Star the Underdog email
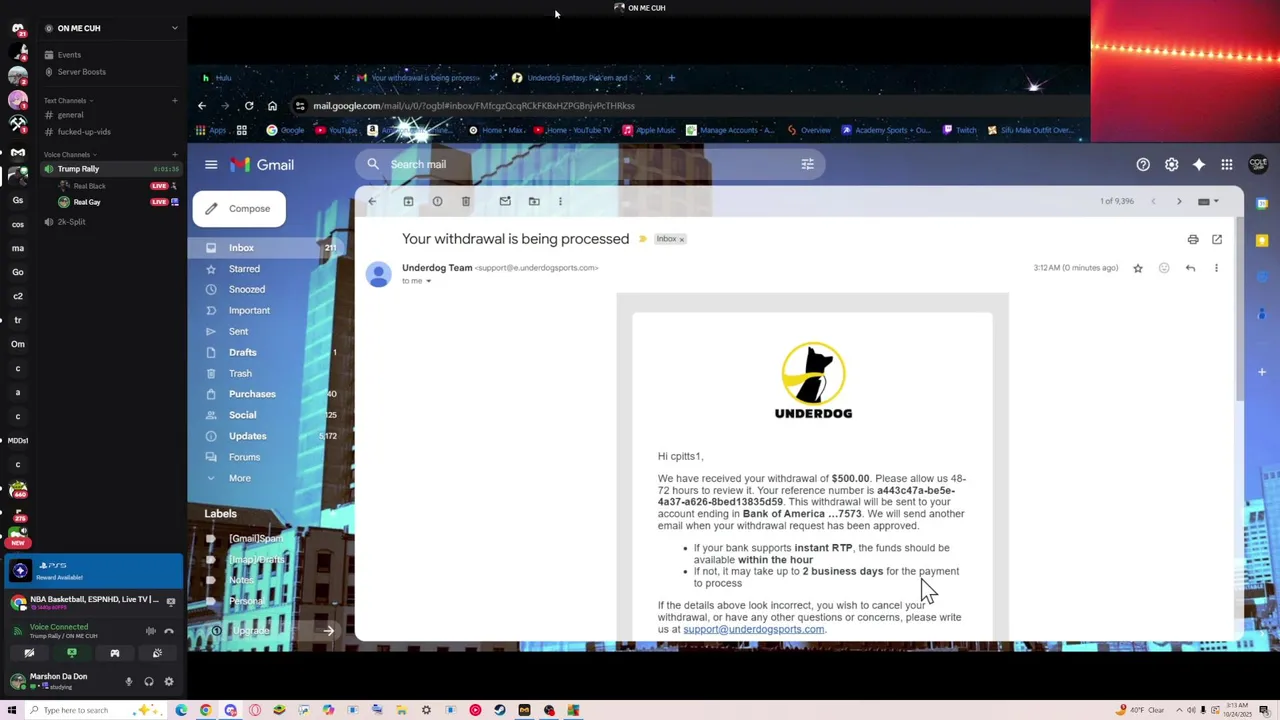Viewport: 1280px width, 720px height. (1138, 268)
